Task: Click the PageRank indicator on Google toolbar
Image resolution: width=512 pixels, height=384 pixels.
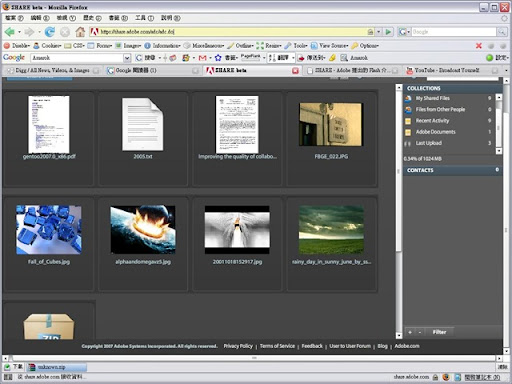Action: (251, 58)
